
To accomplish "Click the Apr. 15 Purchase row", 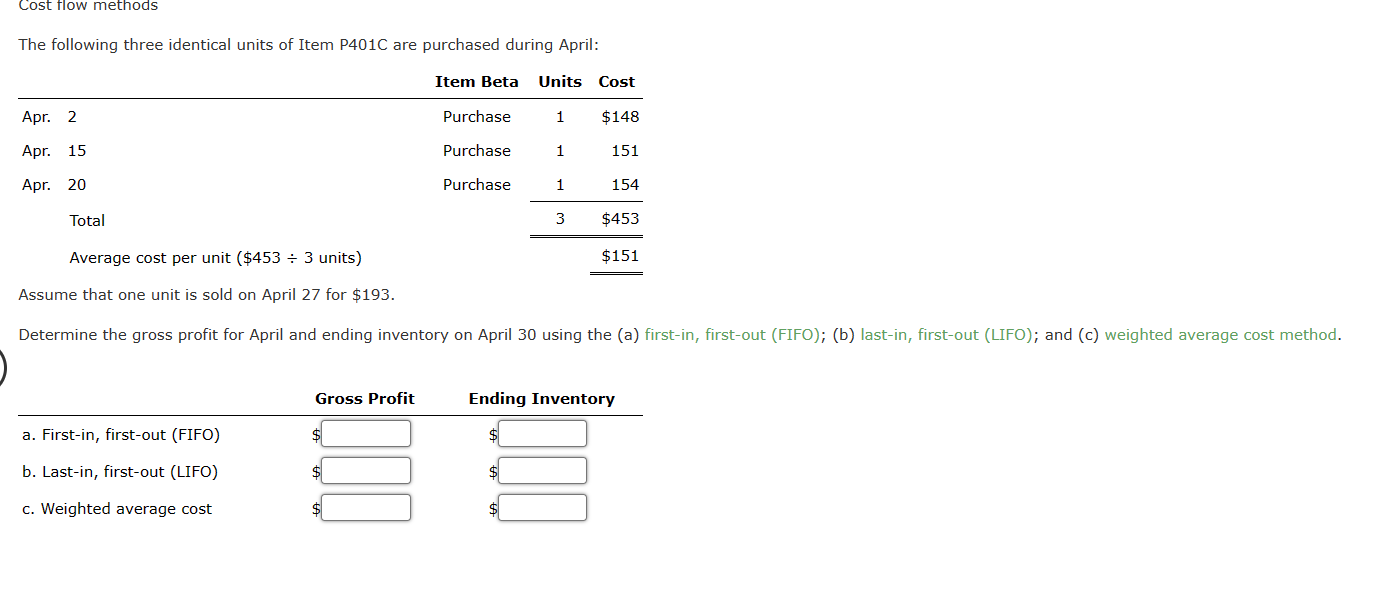I will (330, 150).
